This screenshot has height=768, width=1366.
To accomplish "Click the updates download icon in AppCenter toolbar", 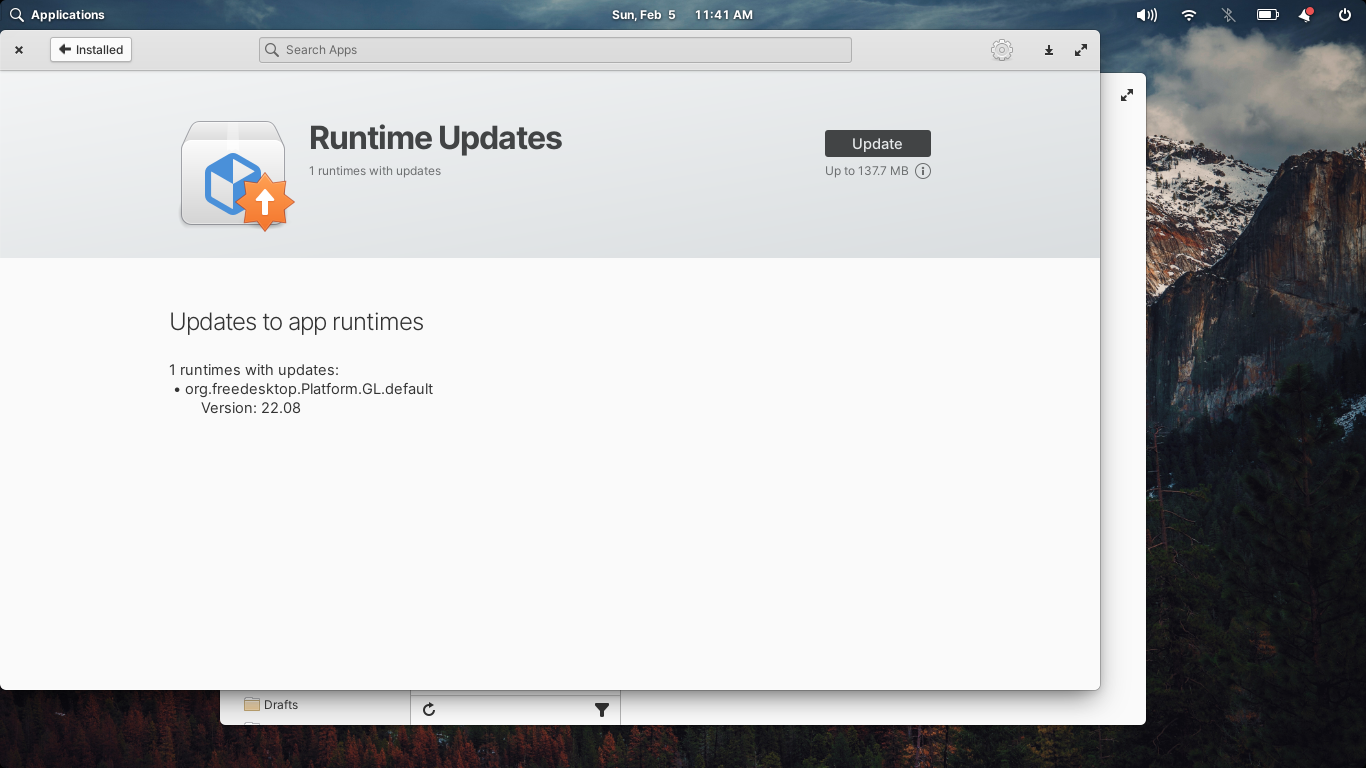I will point(1048,49).
